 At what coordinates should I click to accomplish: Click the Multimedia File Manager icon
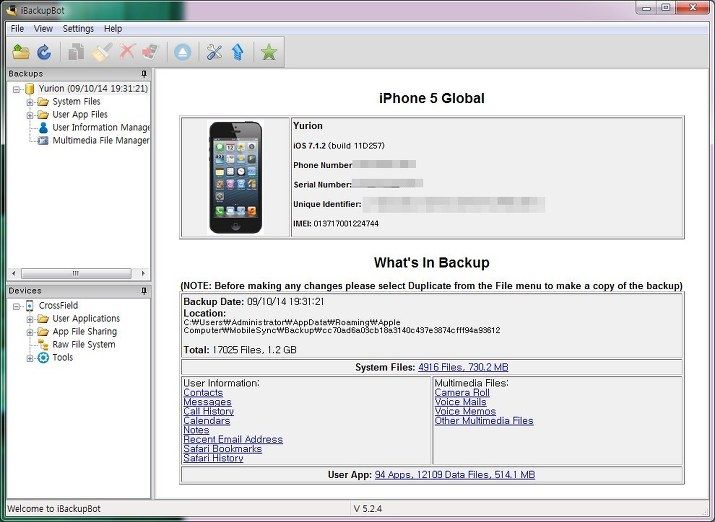point(43,140)
